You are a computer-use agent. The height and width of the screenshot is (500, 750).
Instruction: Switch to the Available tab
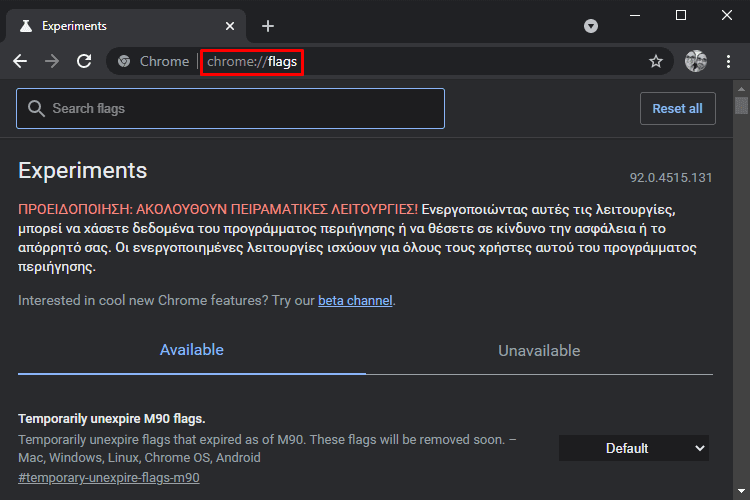[191, 350]
